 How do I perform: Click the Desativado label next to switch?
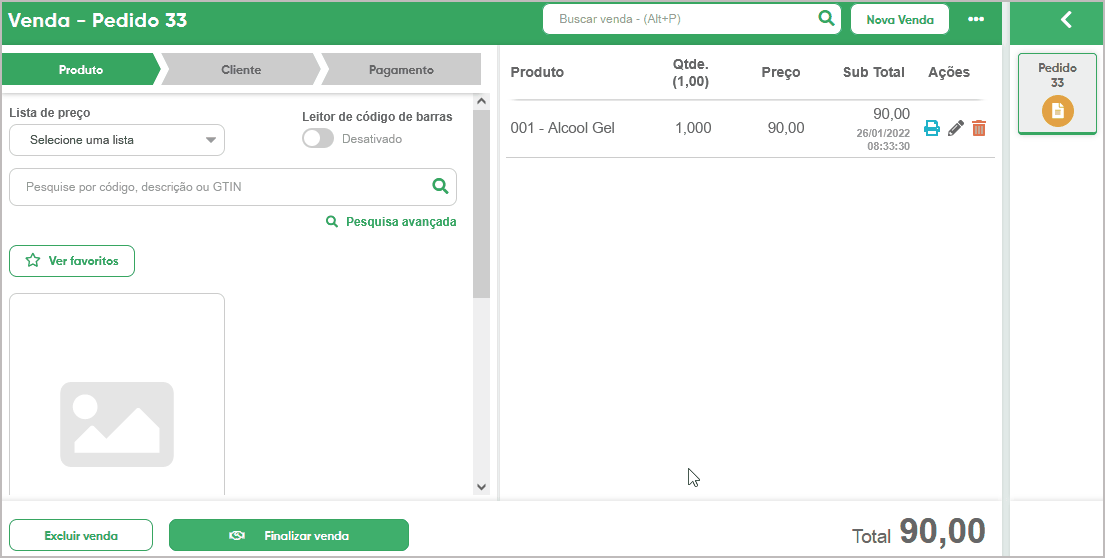(371, 139)
